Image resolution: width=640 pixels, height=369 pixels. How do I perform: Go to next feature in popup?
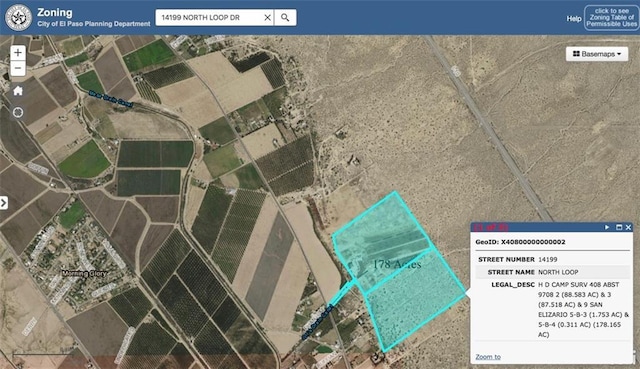pyautogui.click(x=607, y=227)
